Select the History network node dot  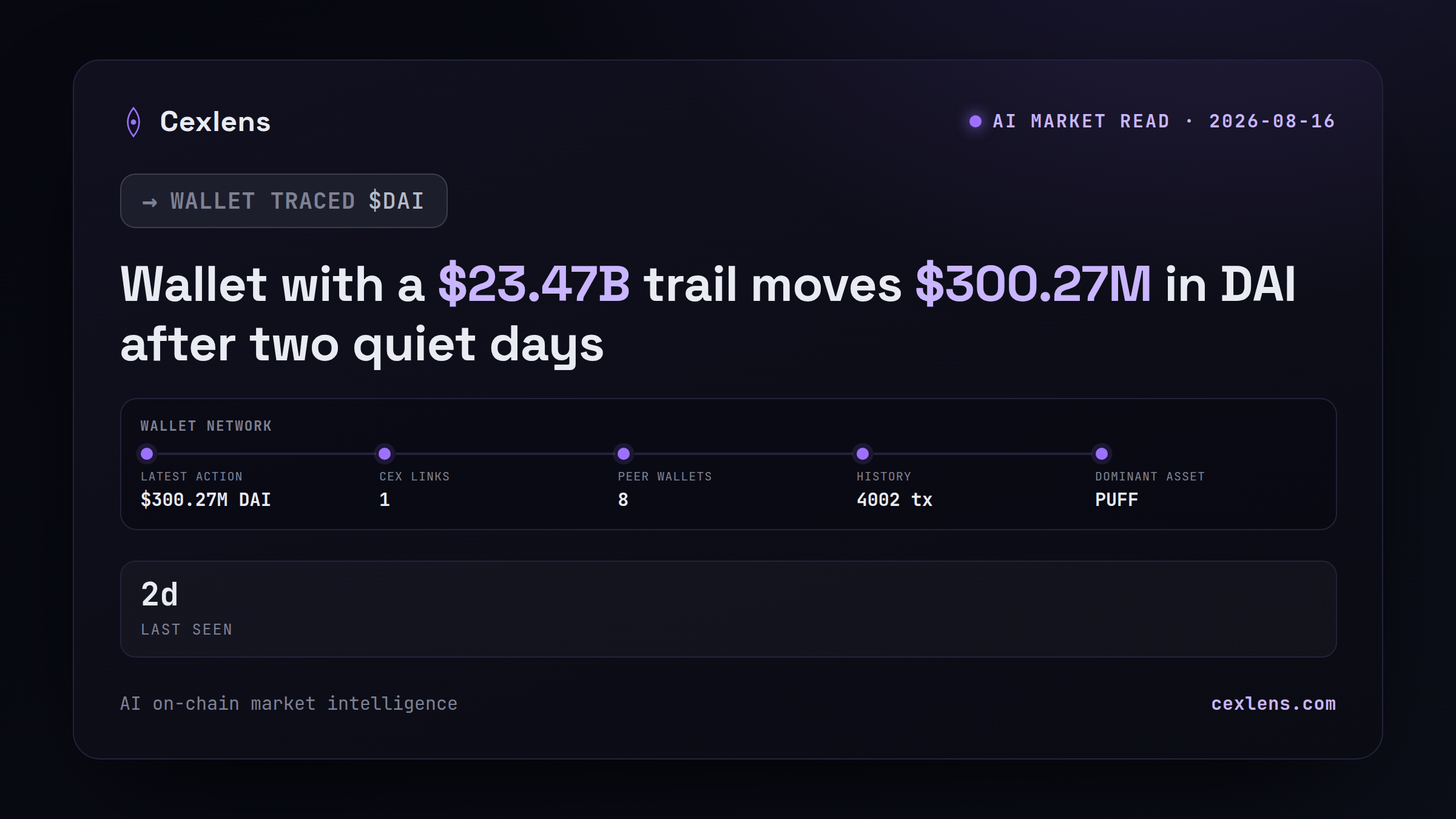pos(863,453)
